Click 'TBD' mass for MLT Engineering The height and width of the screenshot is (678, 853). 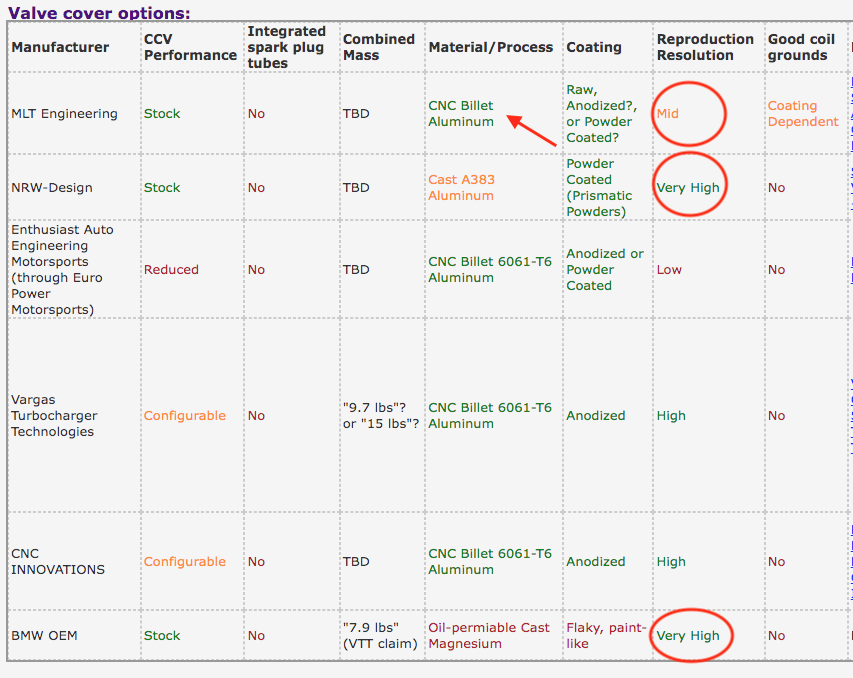(356, 114)
